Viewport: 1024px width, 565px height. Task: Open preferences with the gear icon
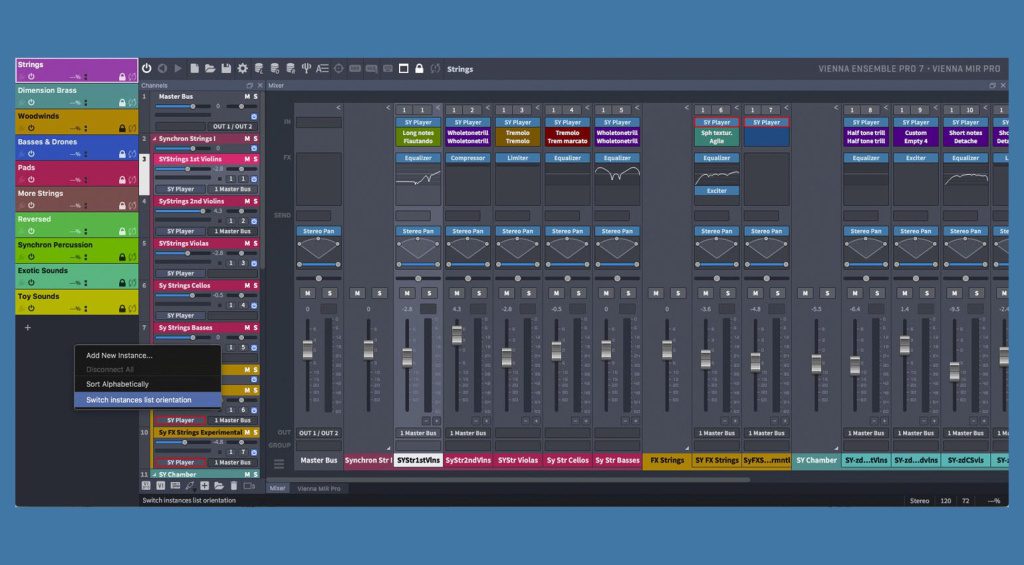242,69
